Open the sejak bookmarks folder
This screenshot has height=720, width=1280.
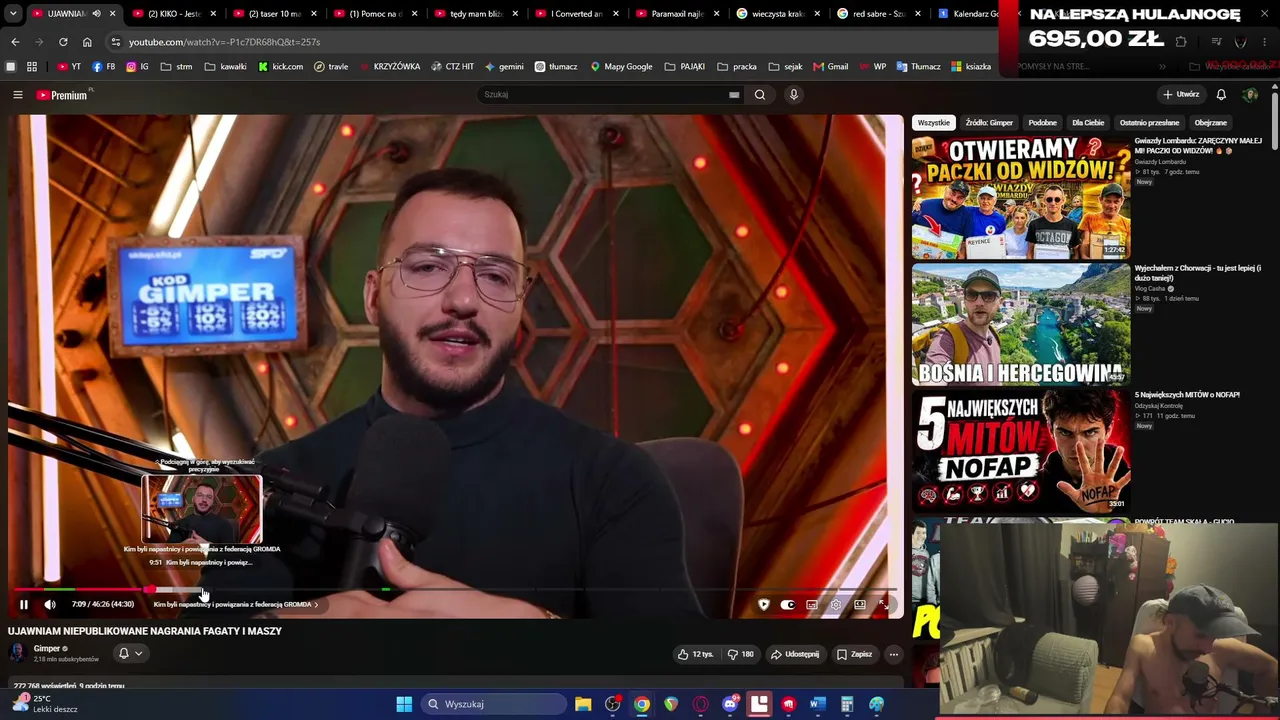(x=785, y=67)
